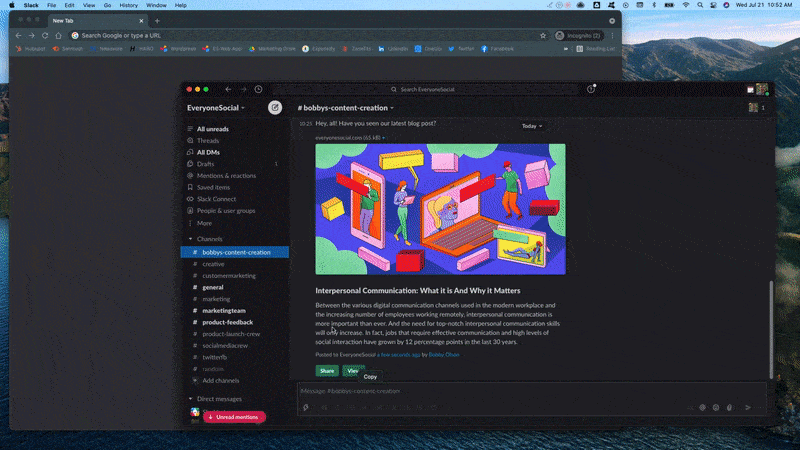Reload page in Chrome window
The height and width of the screenshot is (450, 800).
point(45,36)
